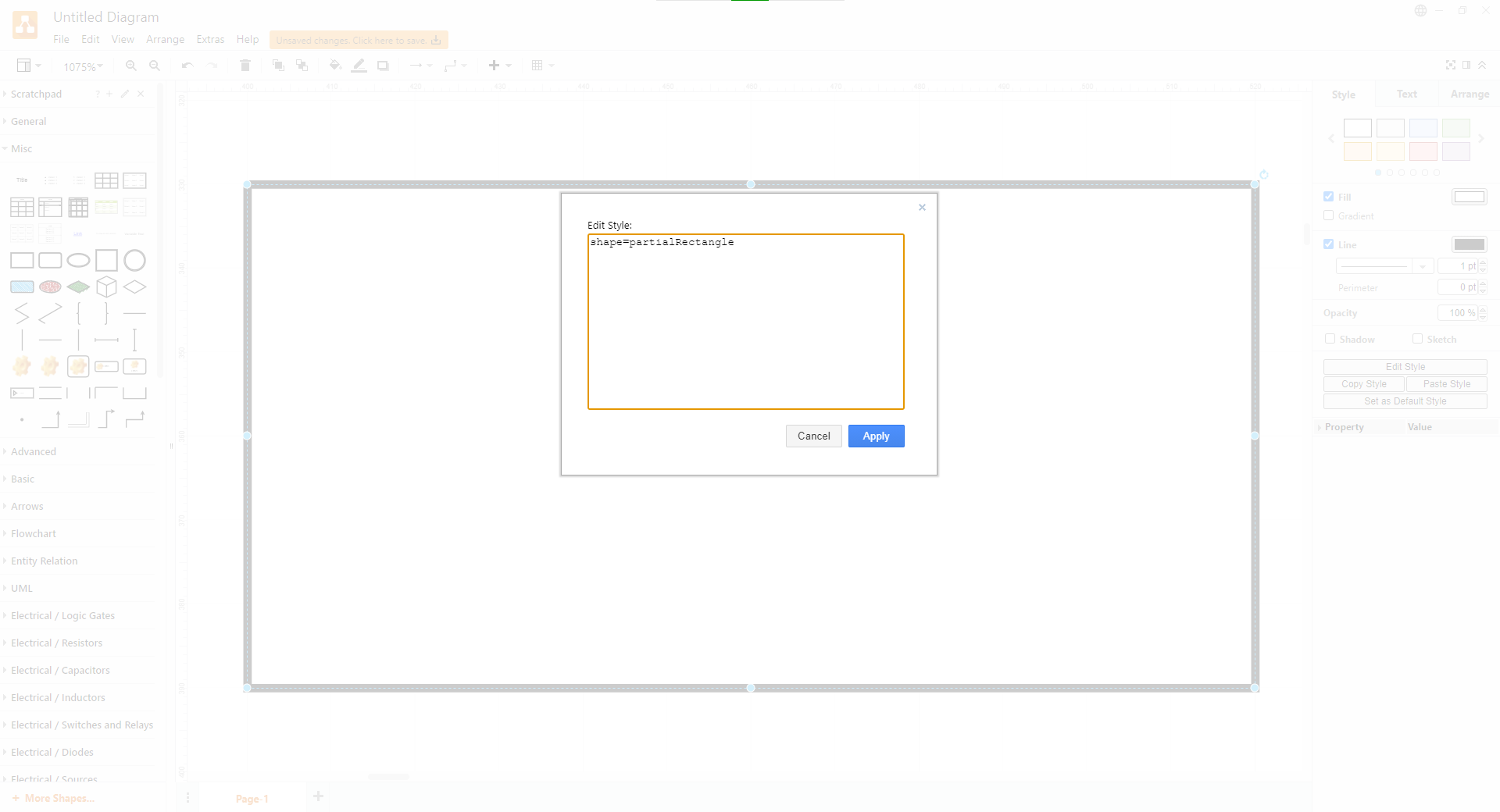Enable the Gradient checkbox
This screenshot has width=1500, height=812.
[1329, 215]
